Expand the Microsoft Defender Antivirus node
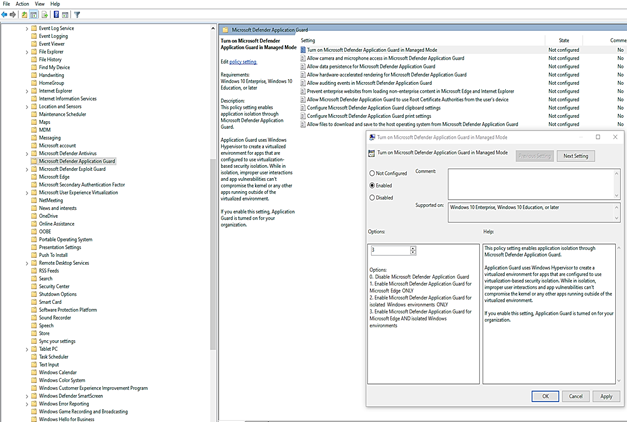The height and width of the screenshot is (422, 627). 27,154
